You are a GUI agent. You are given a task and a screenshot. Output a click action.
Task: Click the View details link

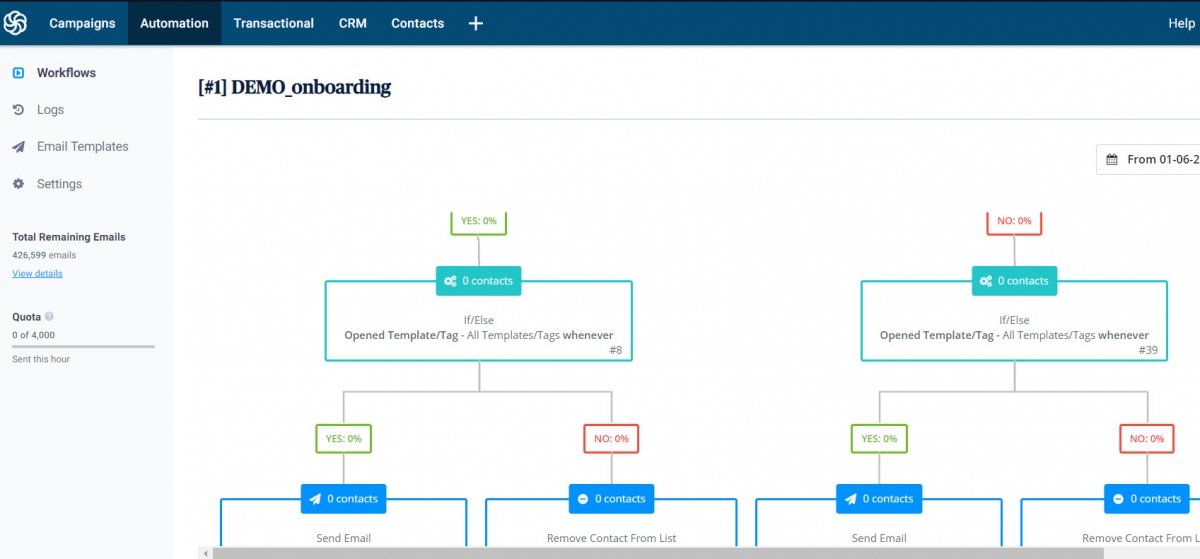[37, 274]
